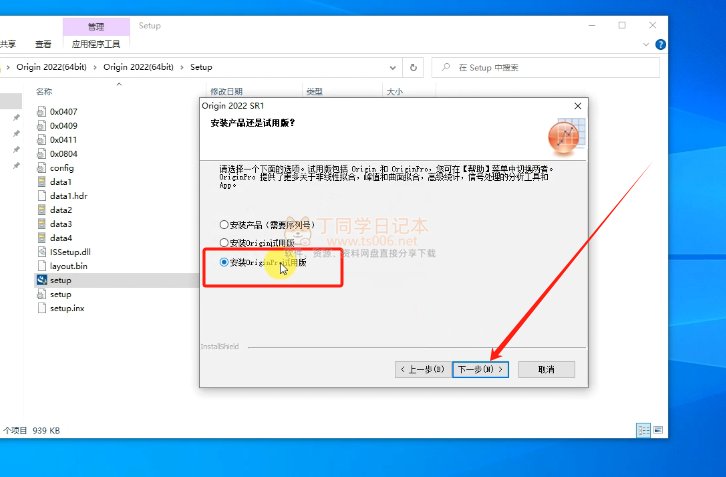This screenshot has width=726, height=477.
Task: Select the data1 cabinet file icon
Action: tap(42, 182)
